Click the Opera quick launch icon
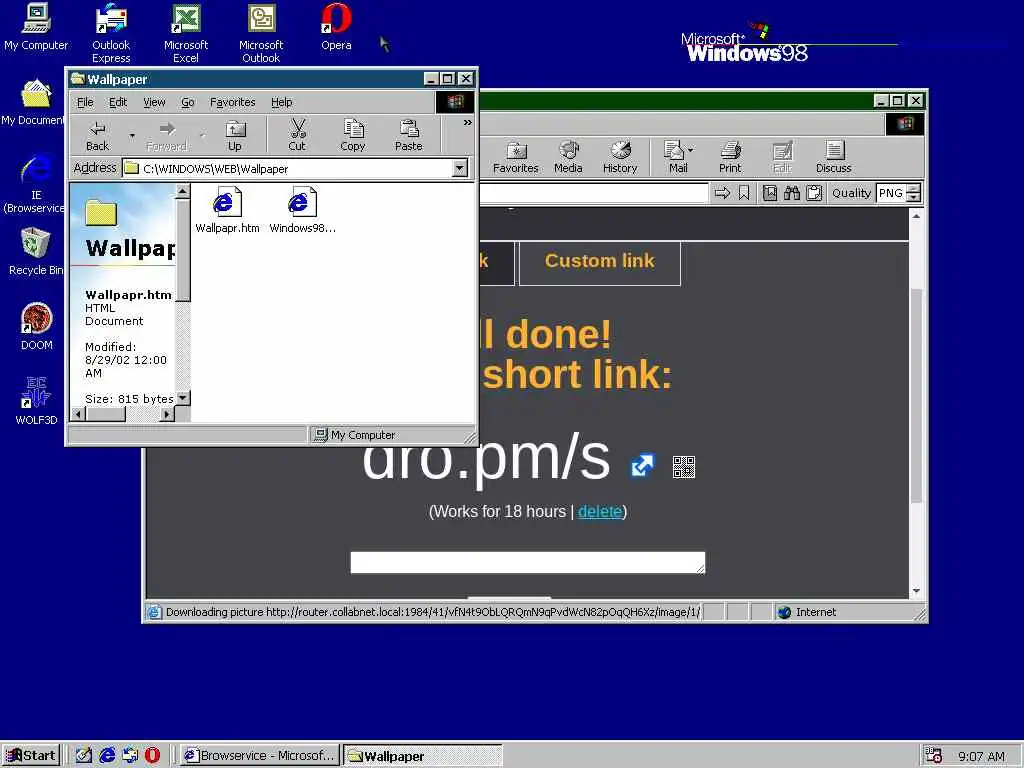The image size is (1024, 768). tap(153, 756)
